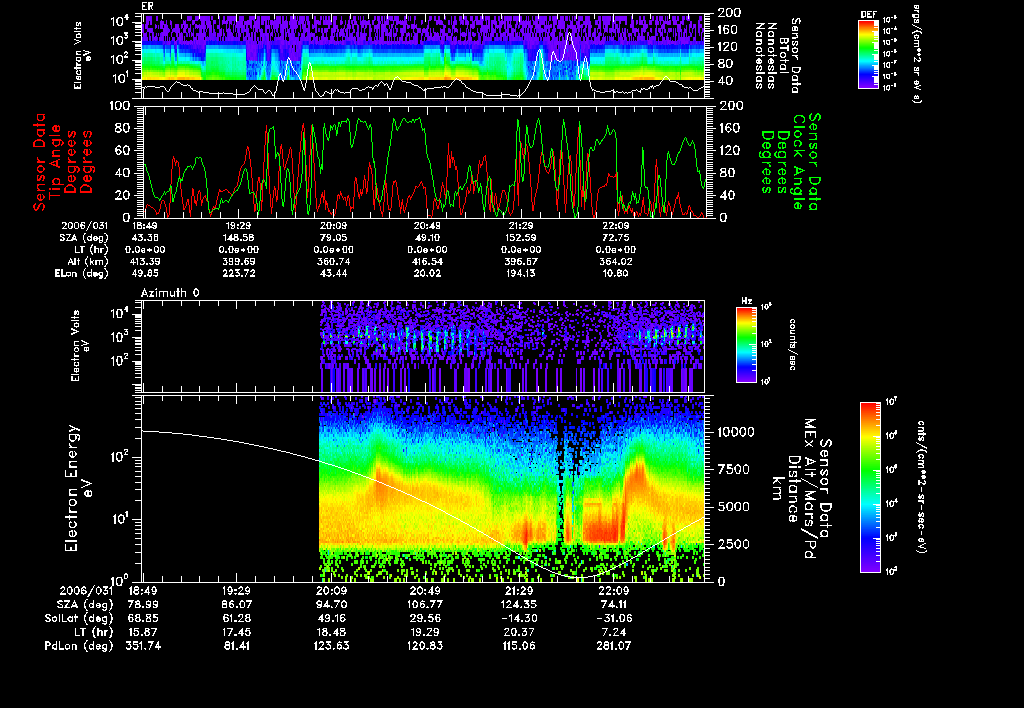Select local time value 15.87
This screenshot has width=1024, height=708.
[145, 632]
